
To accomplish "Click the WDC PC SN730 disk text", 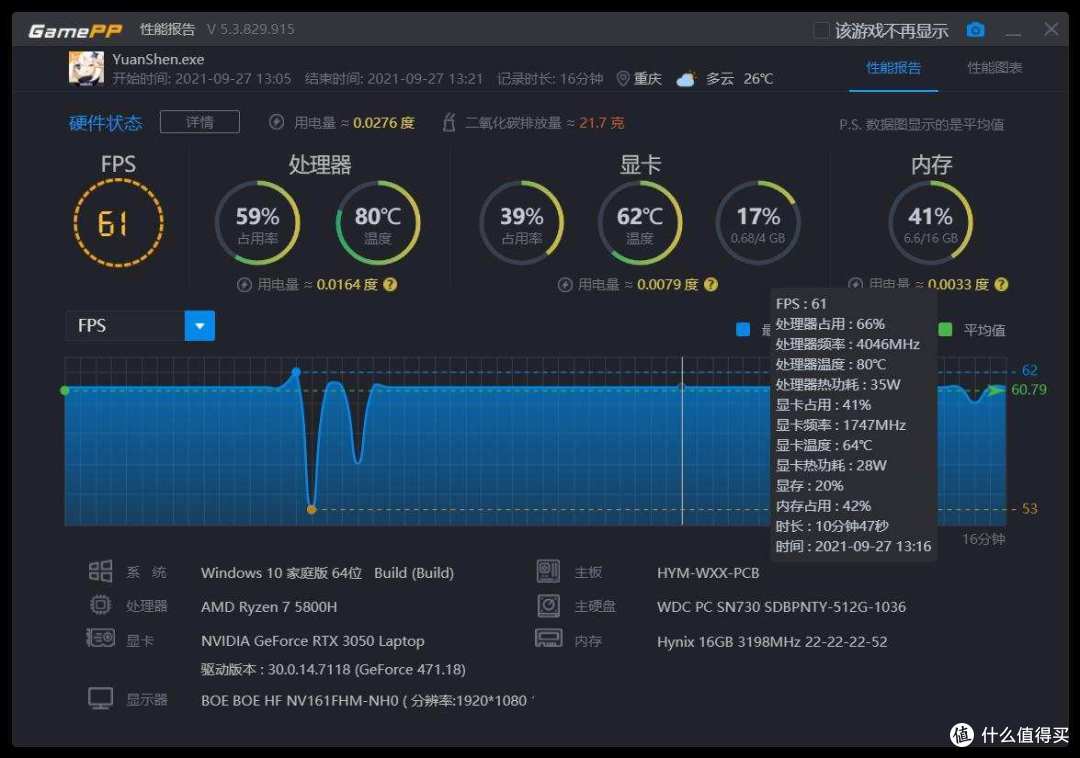I will coord(781,607).
